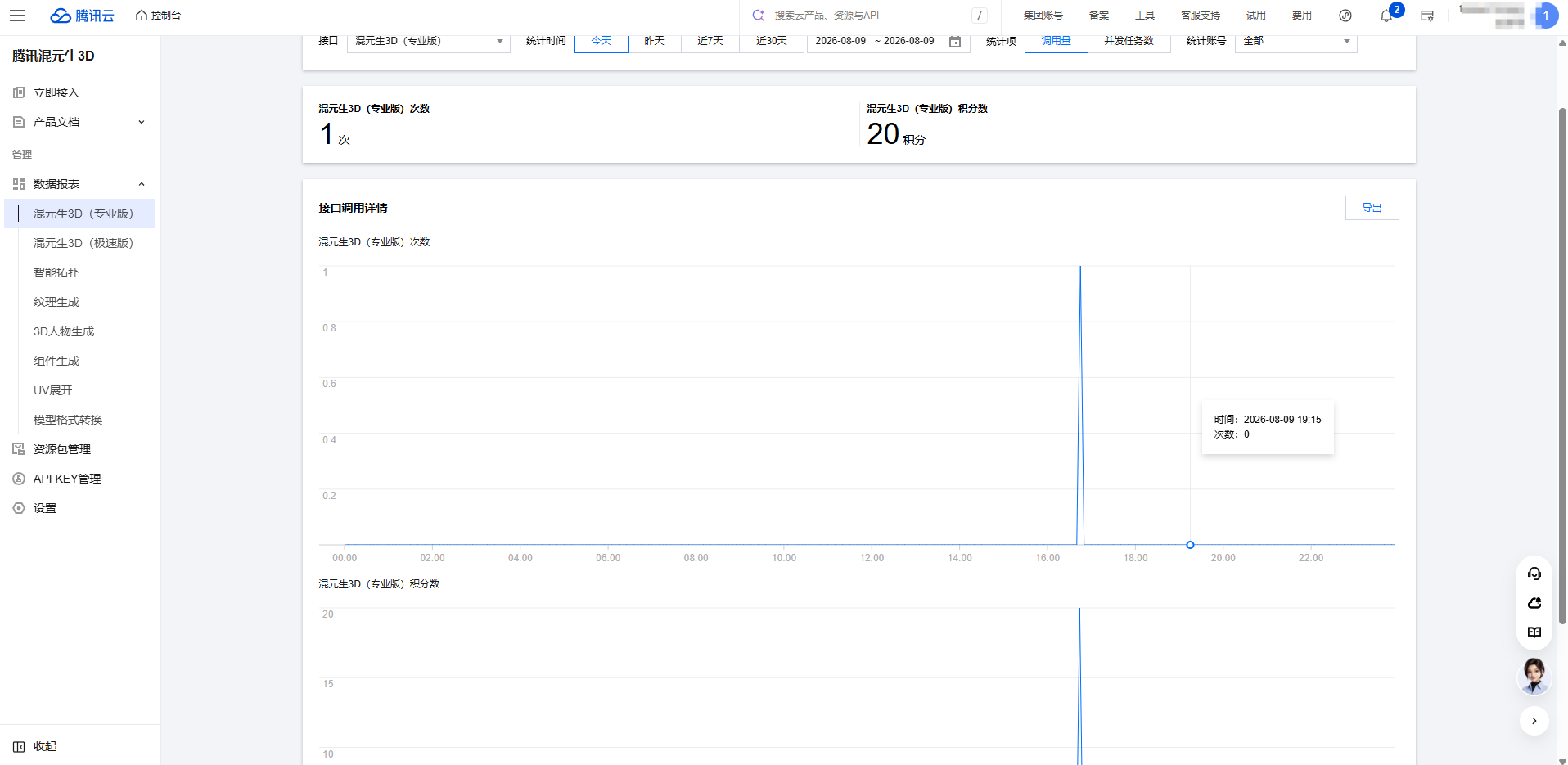Click the API KEY管理 key icon
The image size is (1568, 765).
click(x=19, y=479)
